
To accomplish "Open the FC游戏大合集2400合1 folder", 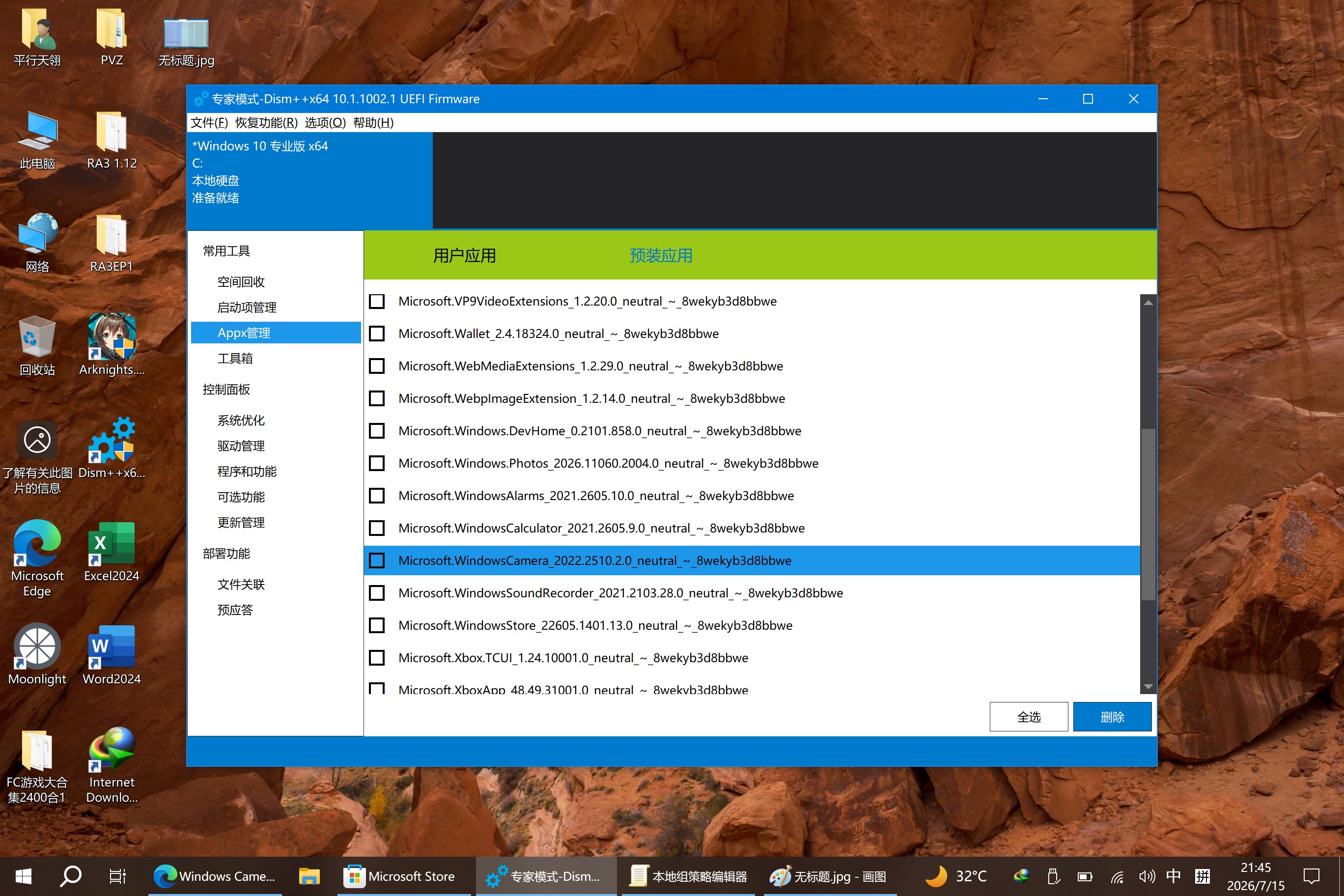I will pyautogui.click(x=37, y=766).
